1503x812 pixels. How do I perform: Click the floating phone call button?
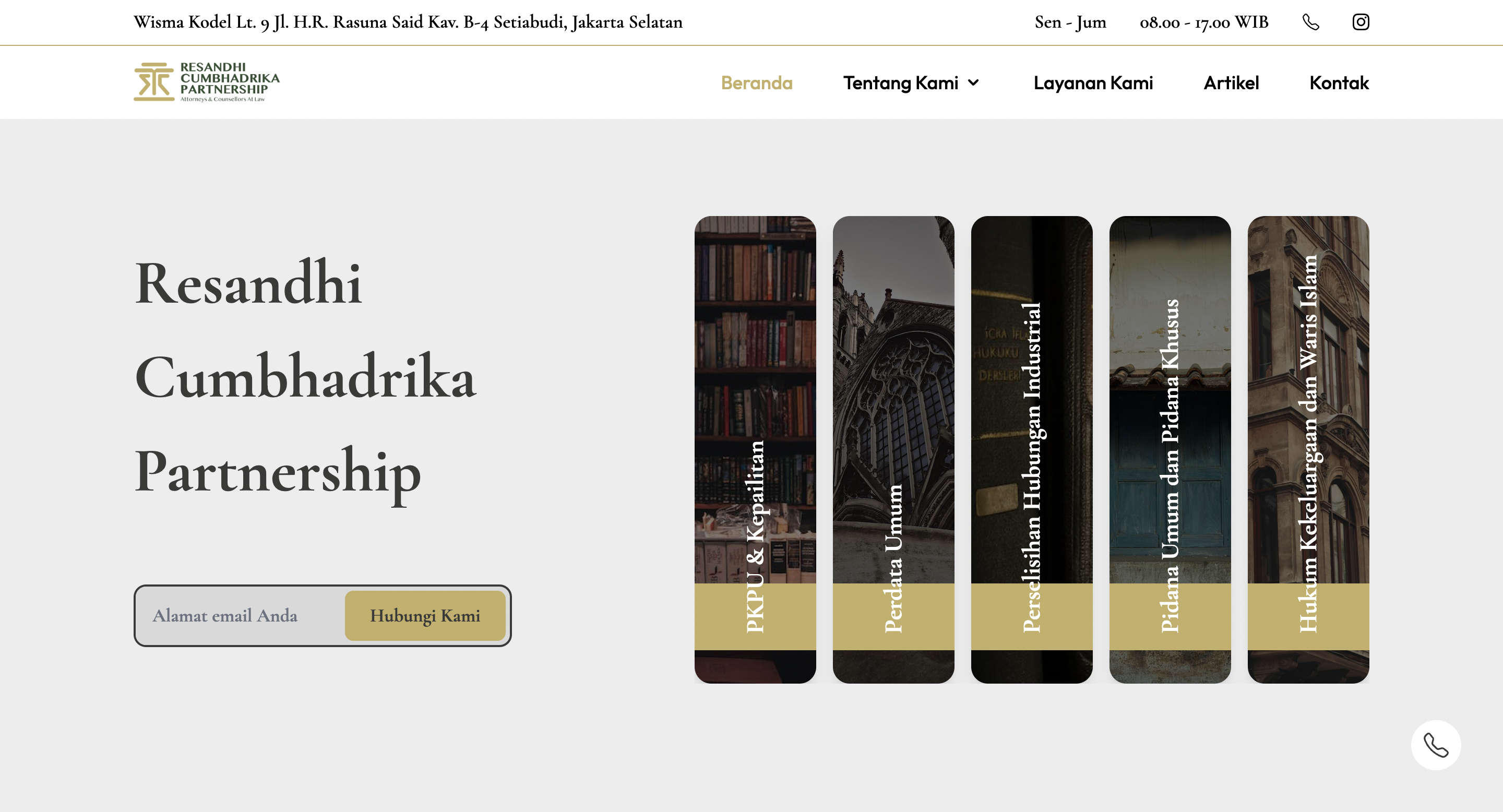(1436, 745)
